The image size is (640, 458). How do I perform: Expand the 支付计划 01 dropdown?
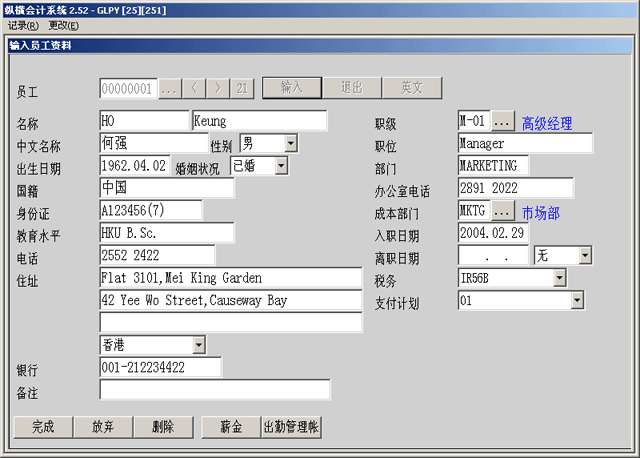[577, 300]
